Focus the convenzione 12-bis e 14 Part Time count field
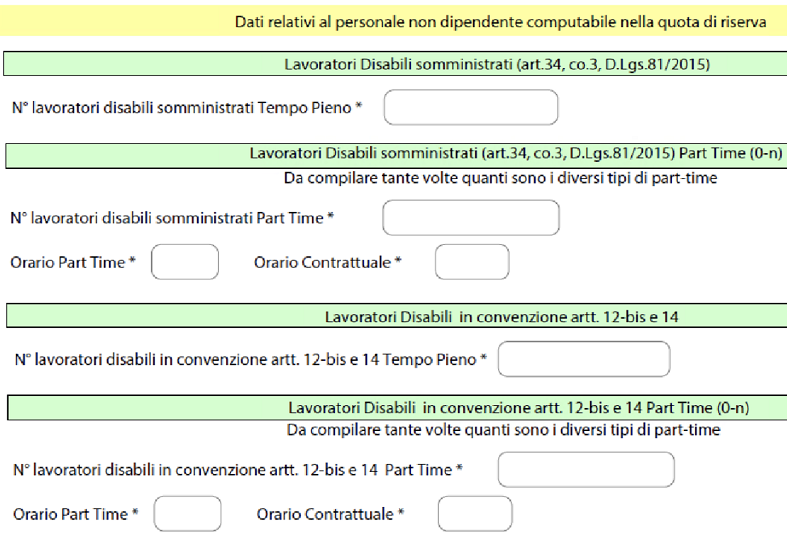 [583, 469]
